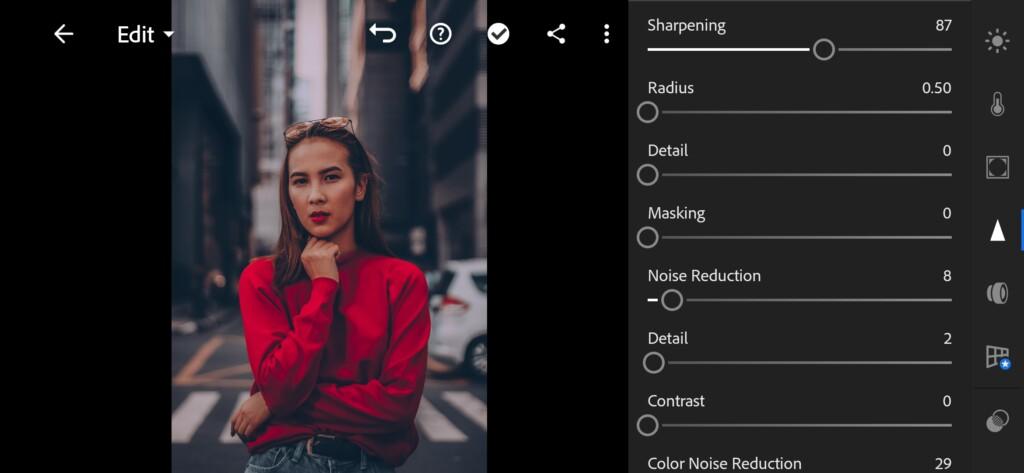Click the Noise Reduction value 8
The height and width of the screenshot is (473, 1024).
pos(947,276)
